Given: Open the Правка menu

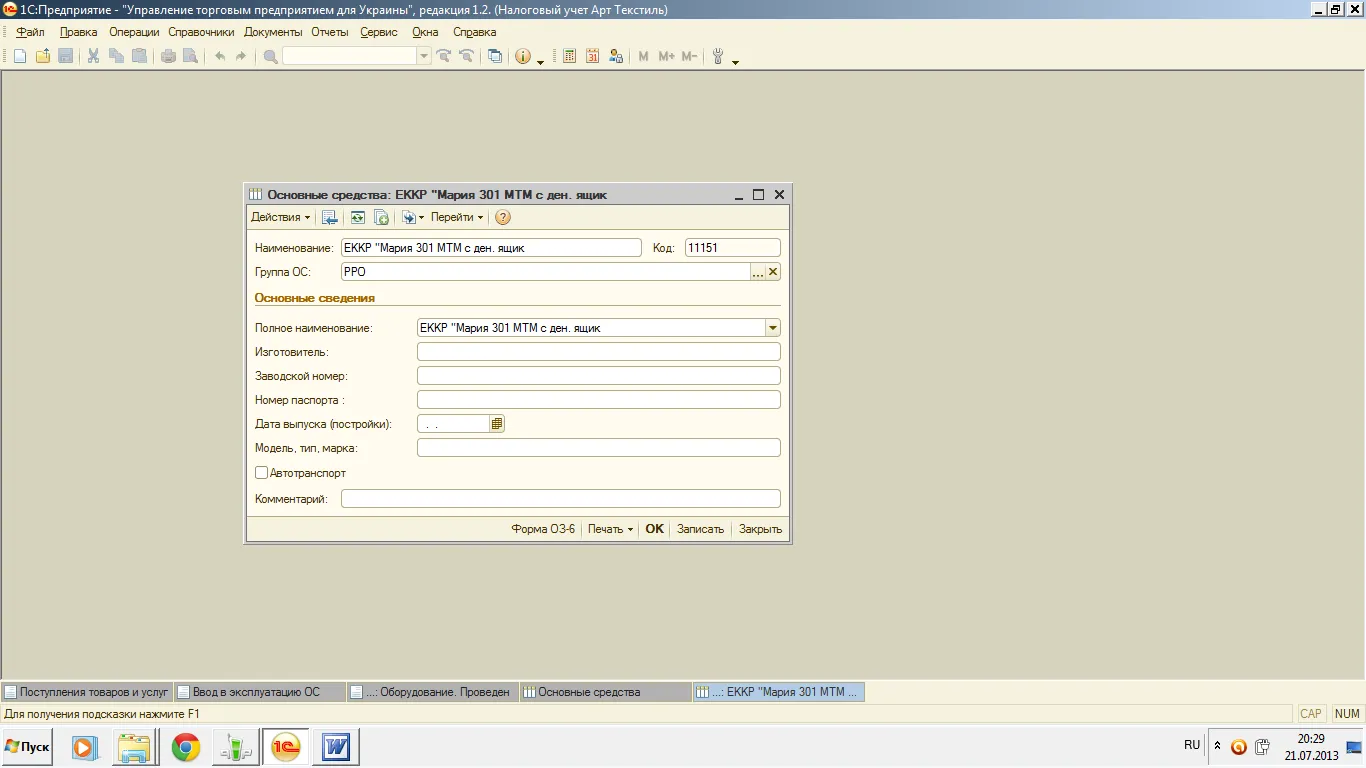Looking at the screenshot, I should 78,32.
